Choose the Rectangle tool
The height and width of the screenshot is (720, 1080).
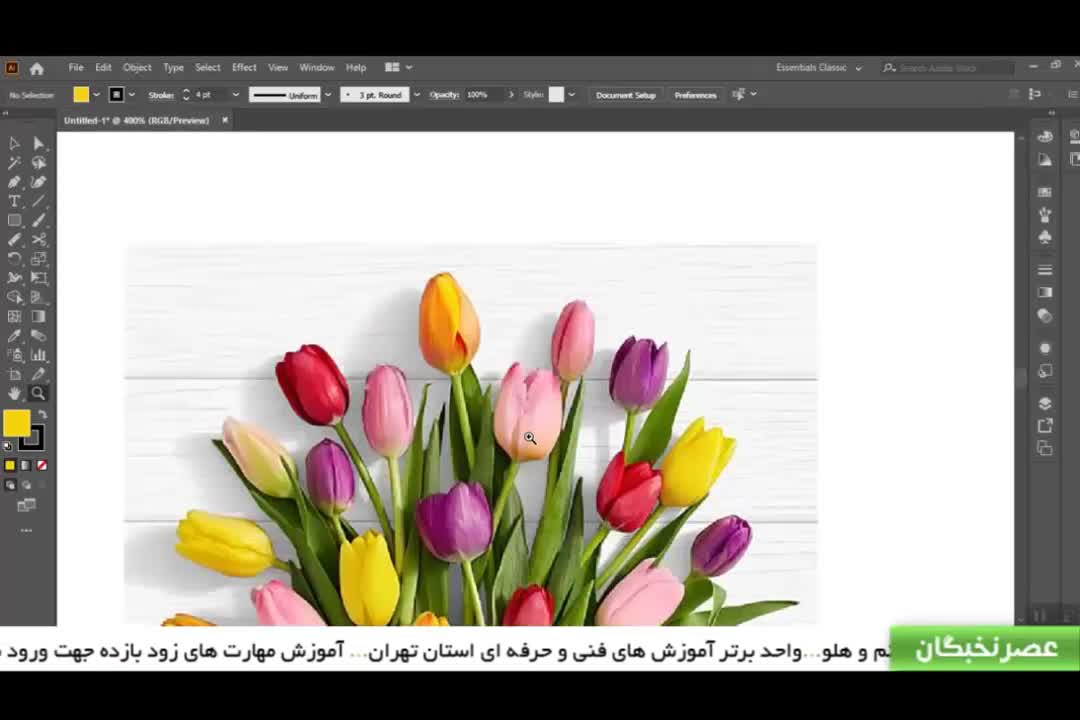click(14, 220)
